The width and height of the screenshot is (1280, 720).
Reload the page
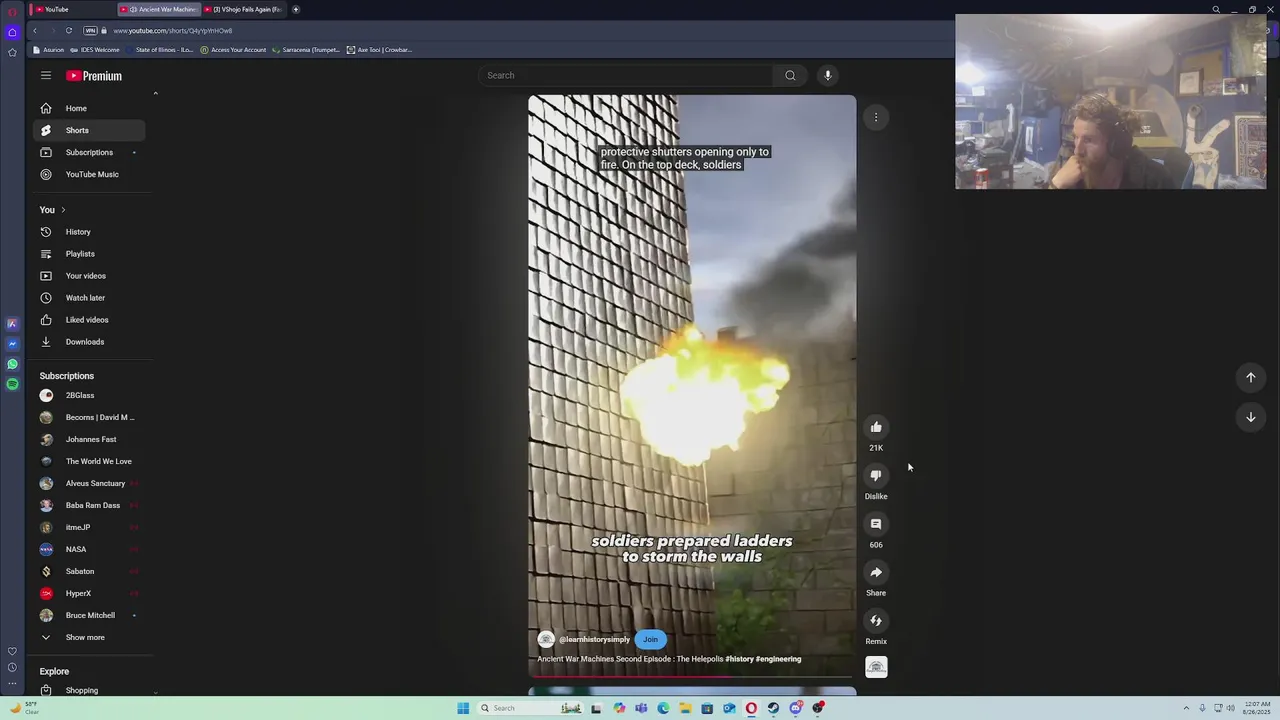tap(69, 30)
